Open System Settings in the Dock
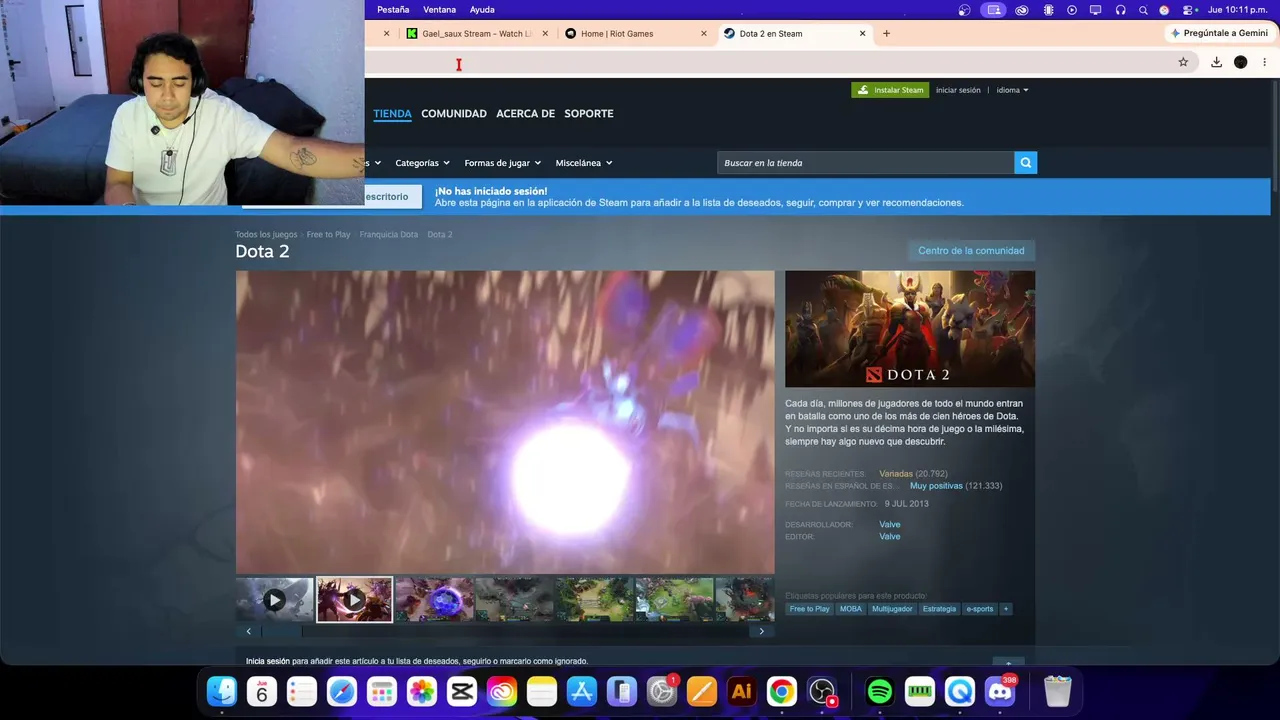This screenshot has width=1280, height=720. point(662,691)
